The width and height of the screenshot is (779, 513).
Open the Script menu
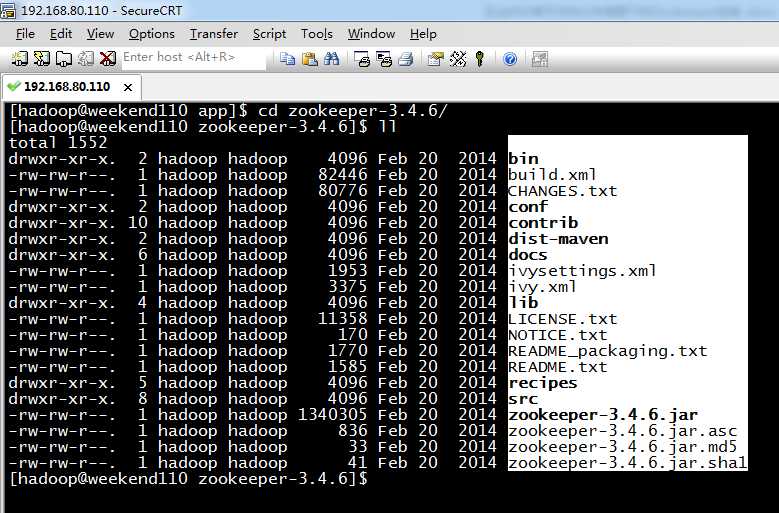pos(269,34)
